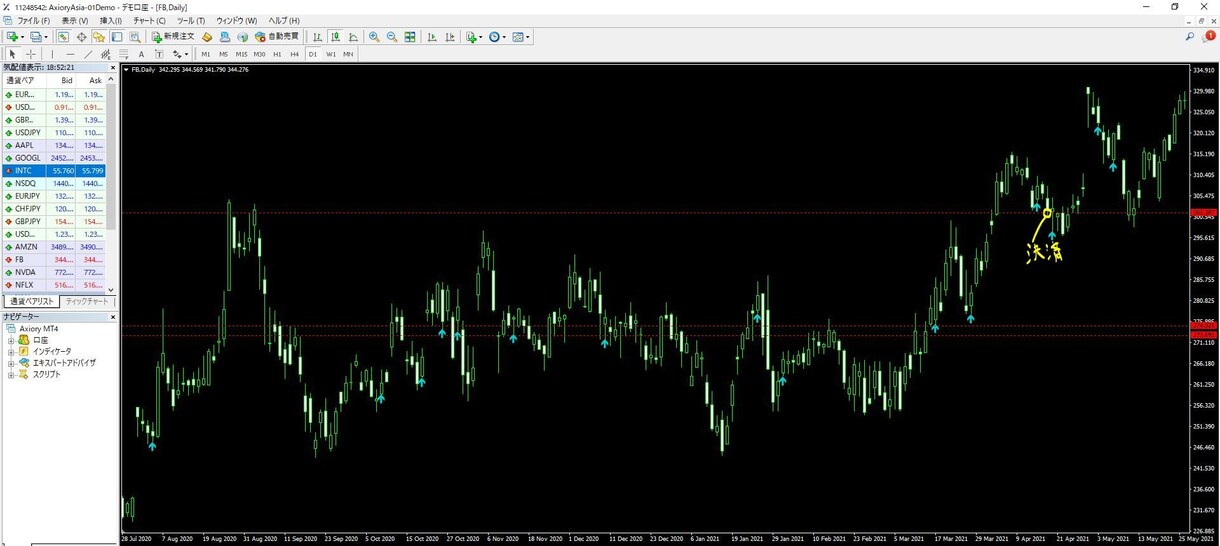The image size is (1220, 546).
Task: Close the Navigator panel
Action: click(x=112, y=316)
